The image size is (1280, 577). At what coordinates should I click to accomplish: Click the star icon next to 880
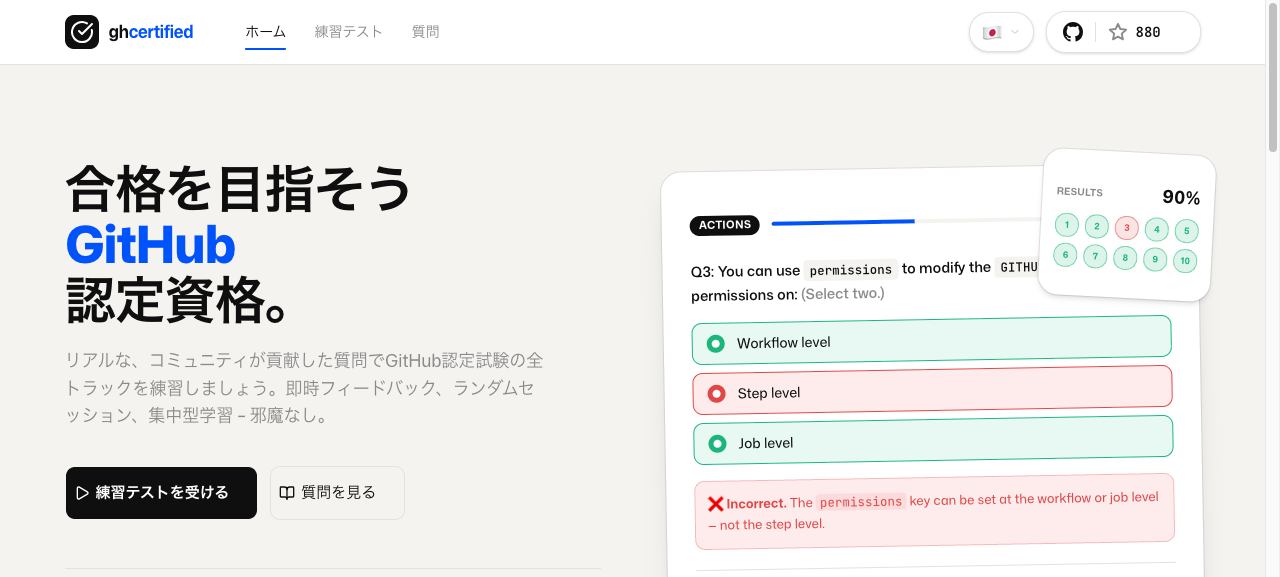(1117, 31)
